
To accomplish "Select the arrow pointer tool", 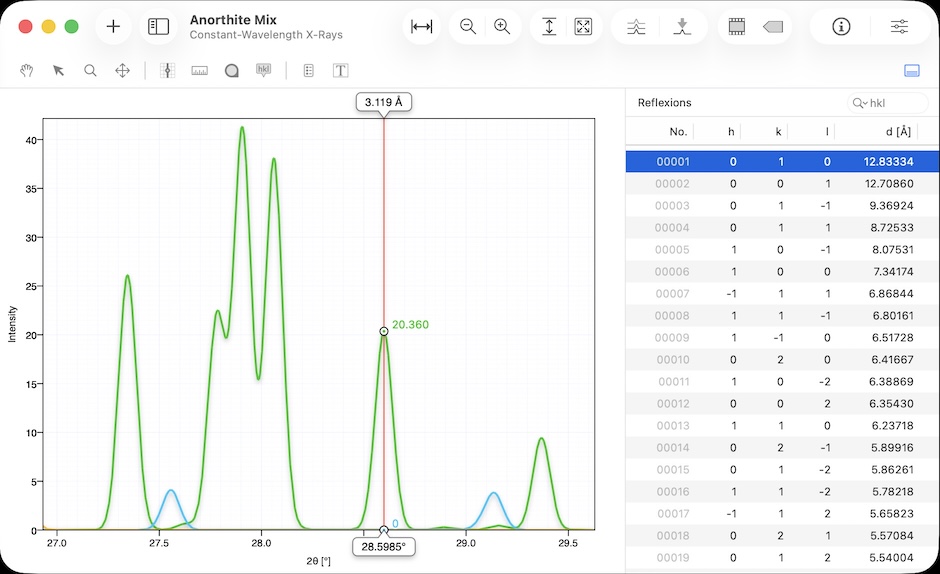I will pos(59,71).
